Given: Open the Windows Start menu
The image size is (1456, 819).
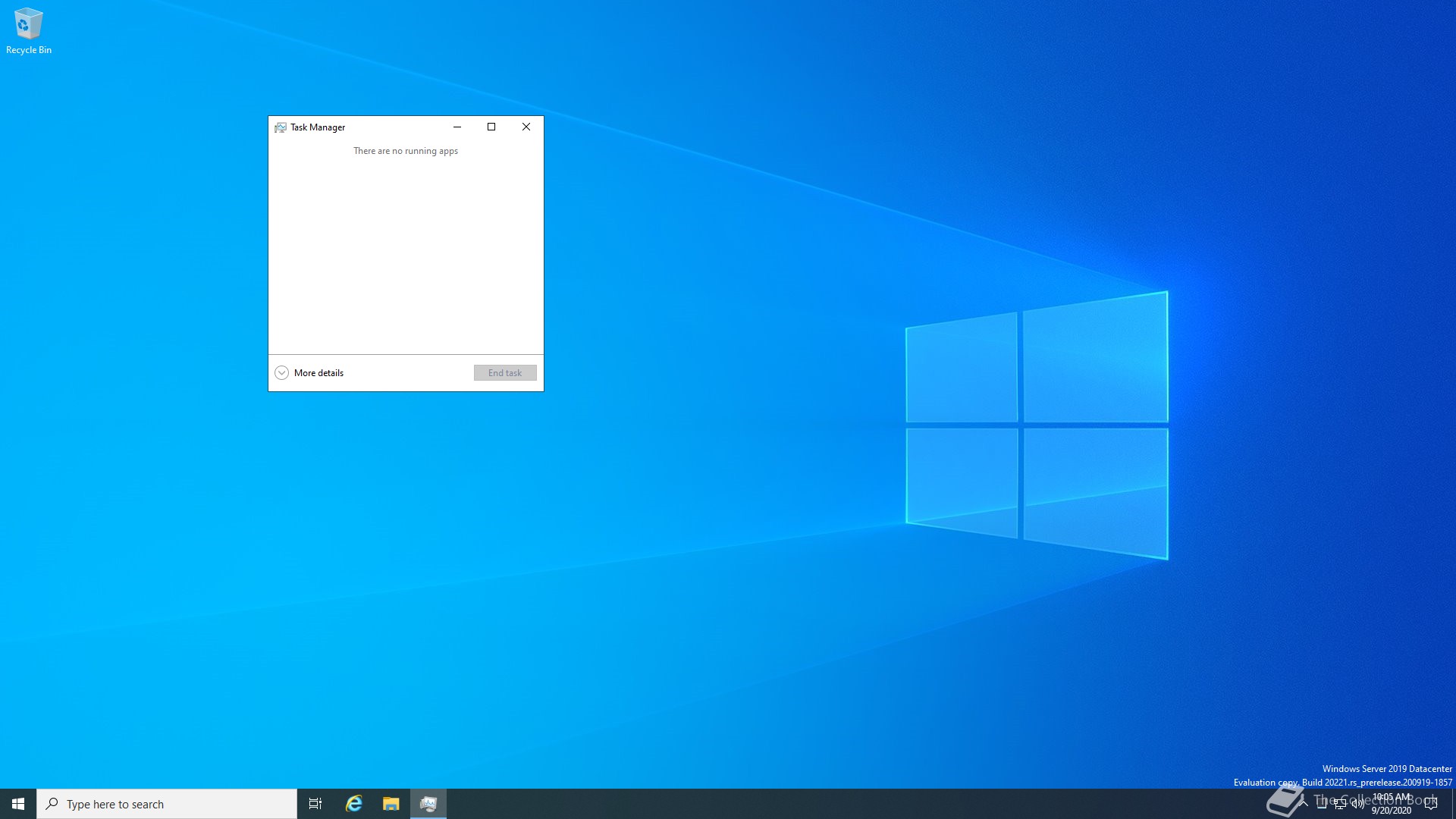Looking at the screenshot, I should click(18, 804).
